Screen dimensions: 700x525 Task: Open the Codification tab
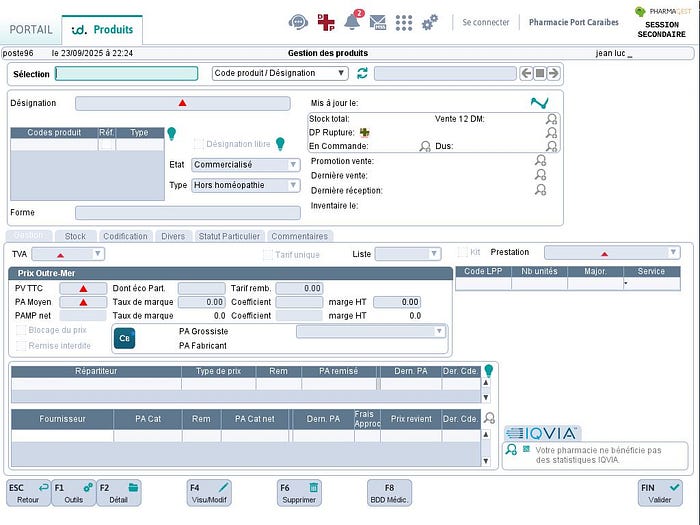click(x=125, y=236)
